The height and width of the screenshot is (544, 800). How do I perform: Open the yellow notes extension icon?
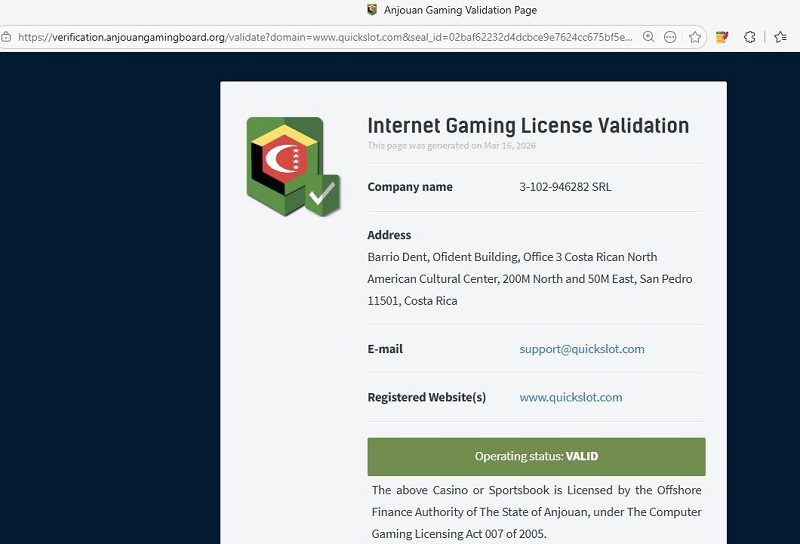pyautogui.click(x=721, y=37)
